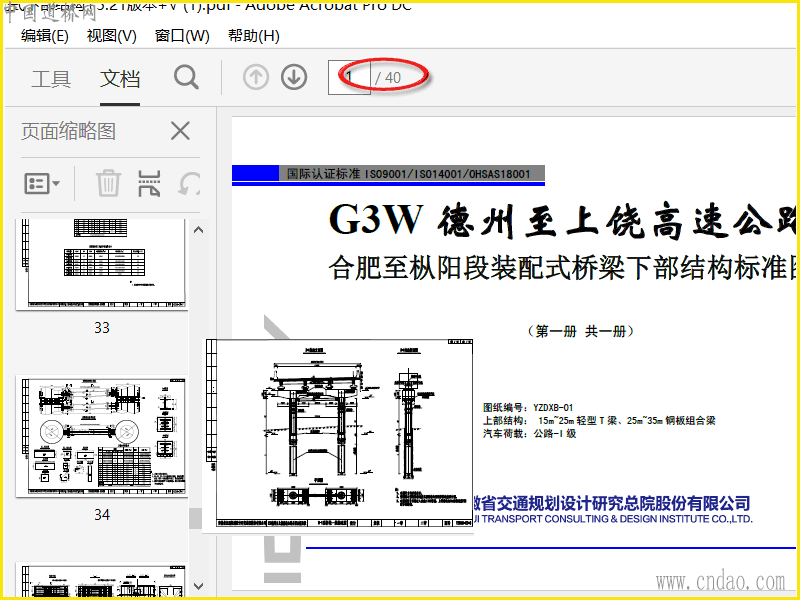Viewport: 800px width, 600px height.
Task: Click the page number input field
Action: point(349,78)
